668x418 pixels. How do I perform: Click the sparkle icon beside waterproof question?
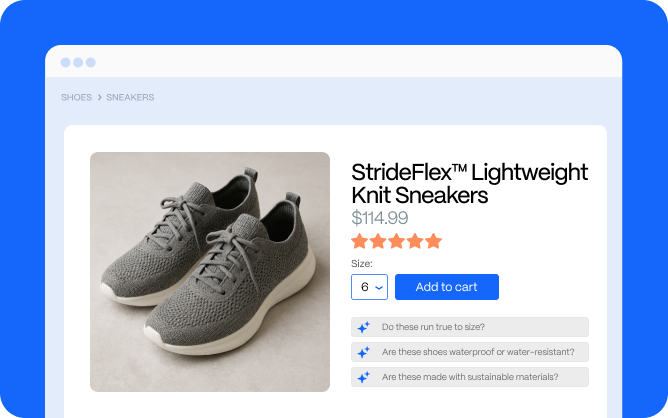tap(363, 352)
